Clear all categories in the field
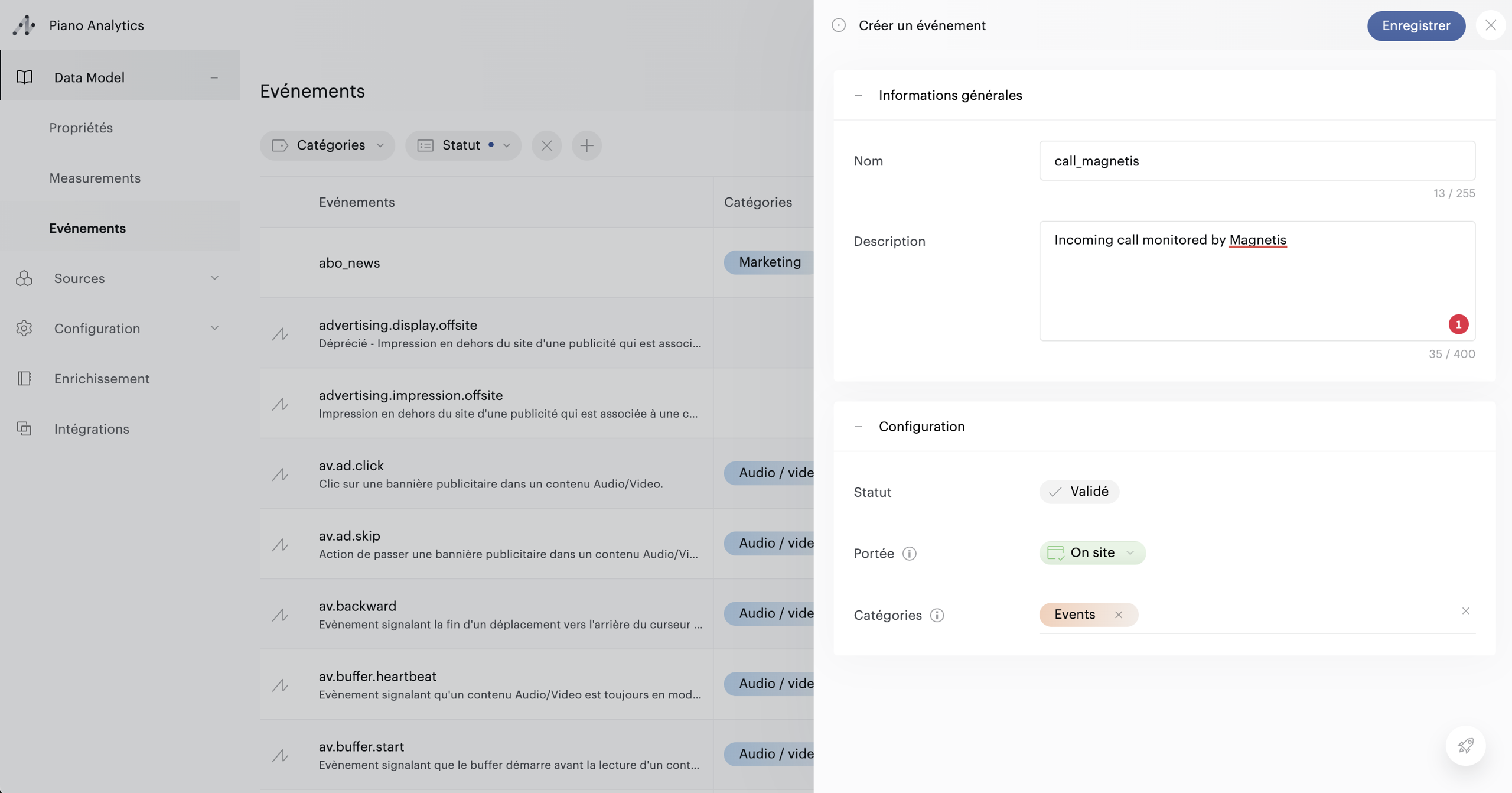Image resolution: width=1512 pixels, height=793 pixels. tap(1465, 611)
